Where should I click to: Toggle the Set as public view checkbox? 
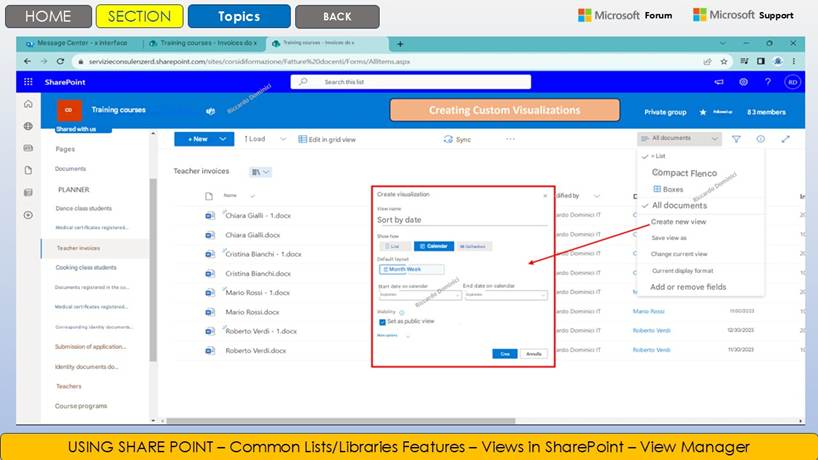(x=382, y=322)
